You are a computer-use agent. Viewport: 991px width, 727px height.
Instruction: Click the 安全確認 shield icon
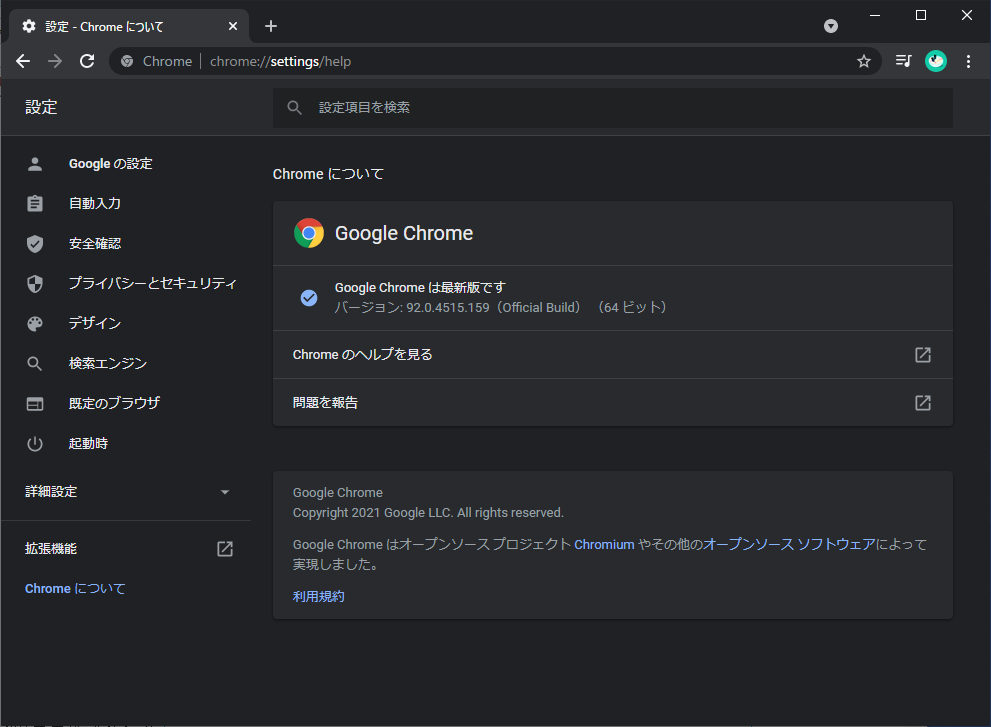tap(35, 243)
